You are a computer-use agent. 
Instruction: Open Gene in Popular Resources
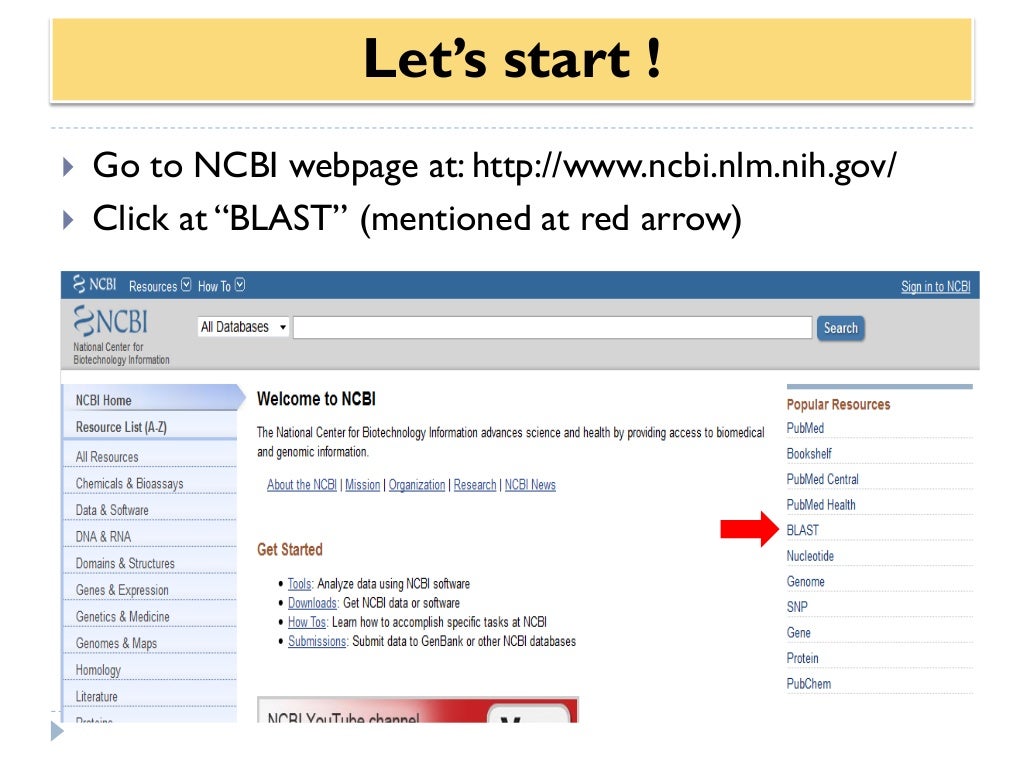click(x=798, y=633)
